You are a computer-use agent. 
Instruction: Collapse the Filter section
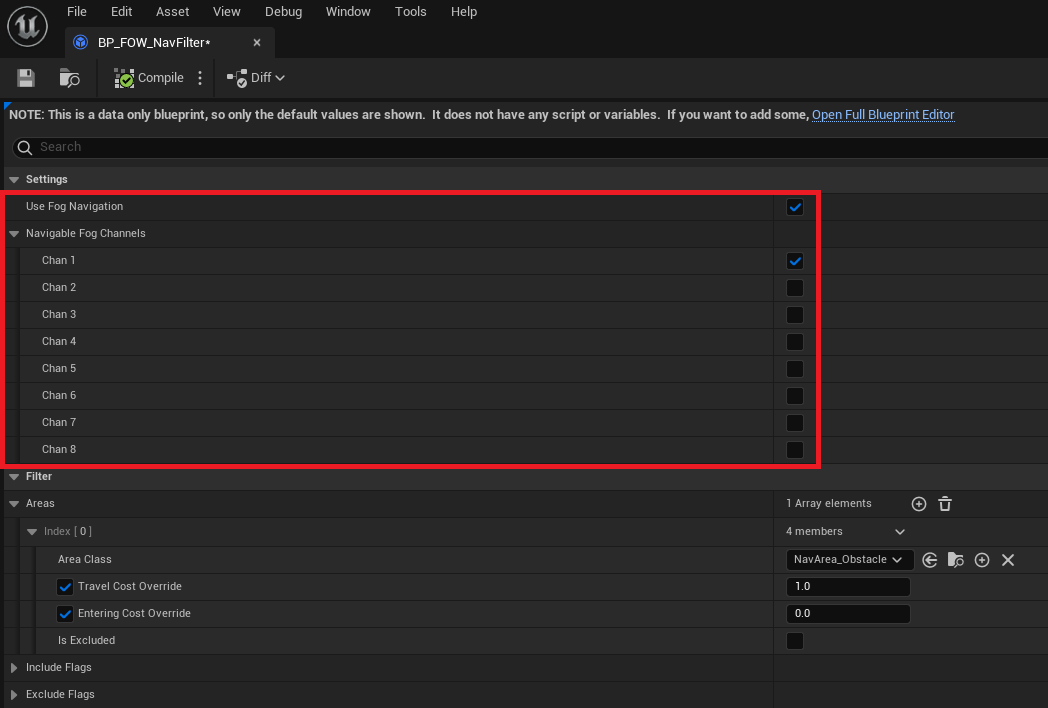coord(14,477)
